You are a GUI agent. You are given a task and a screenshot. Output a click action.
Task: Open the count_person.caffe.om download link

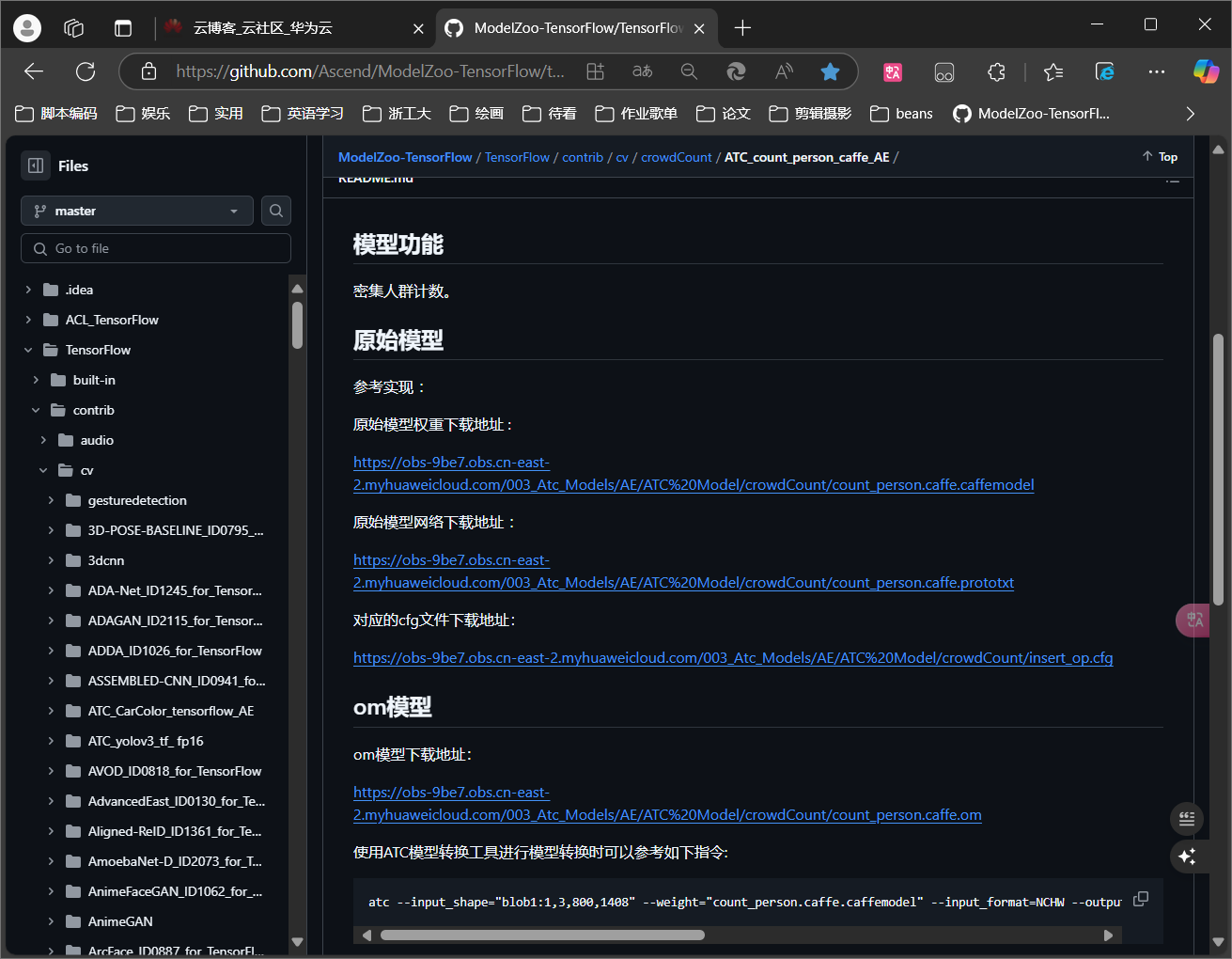pyautogui.click(x=667, y=804)
